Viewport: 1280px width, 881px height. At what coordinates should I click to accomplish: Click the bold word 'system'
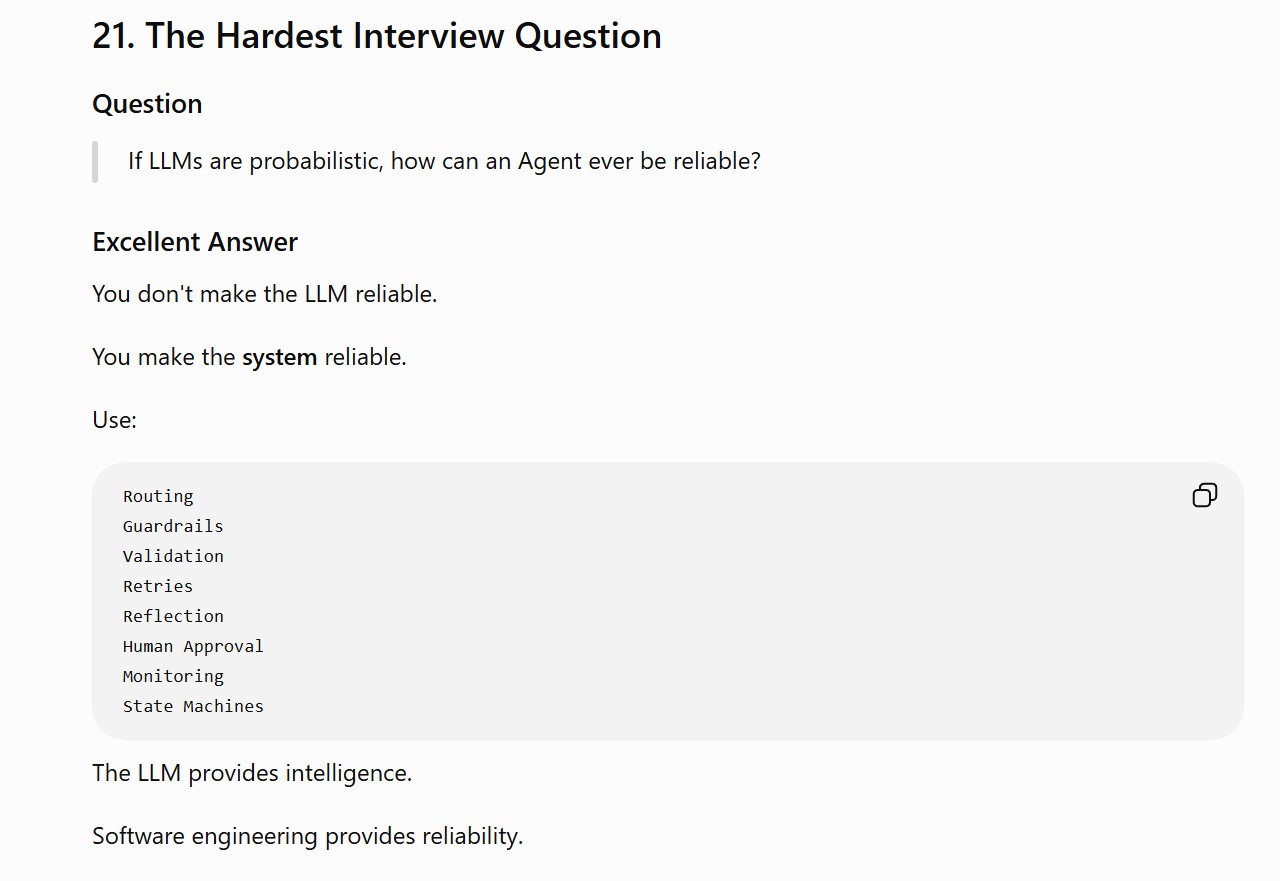click(x=280, y=357)
